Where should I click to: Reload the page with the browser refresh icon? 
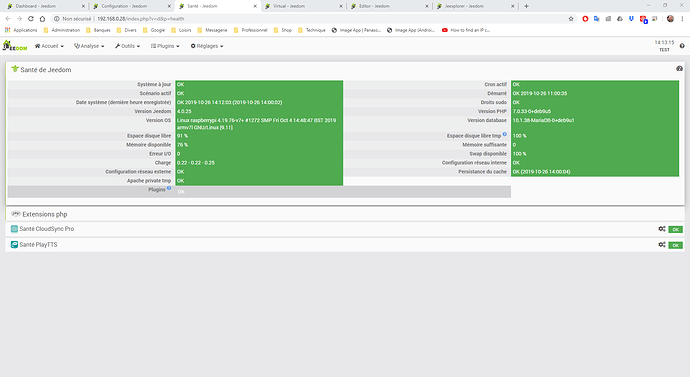coord(31,19)
